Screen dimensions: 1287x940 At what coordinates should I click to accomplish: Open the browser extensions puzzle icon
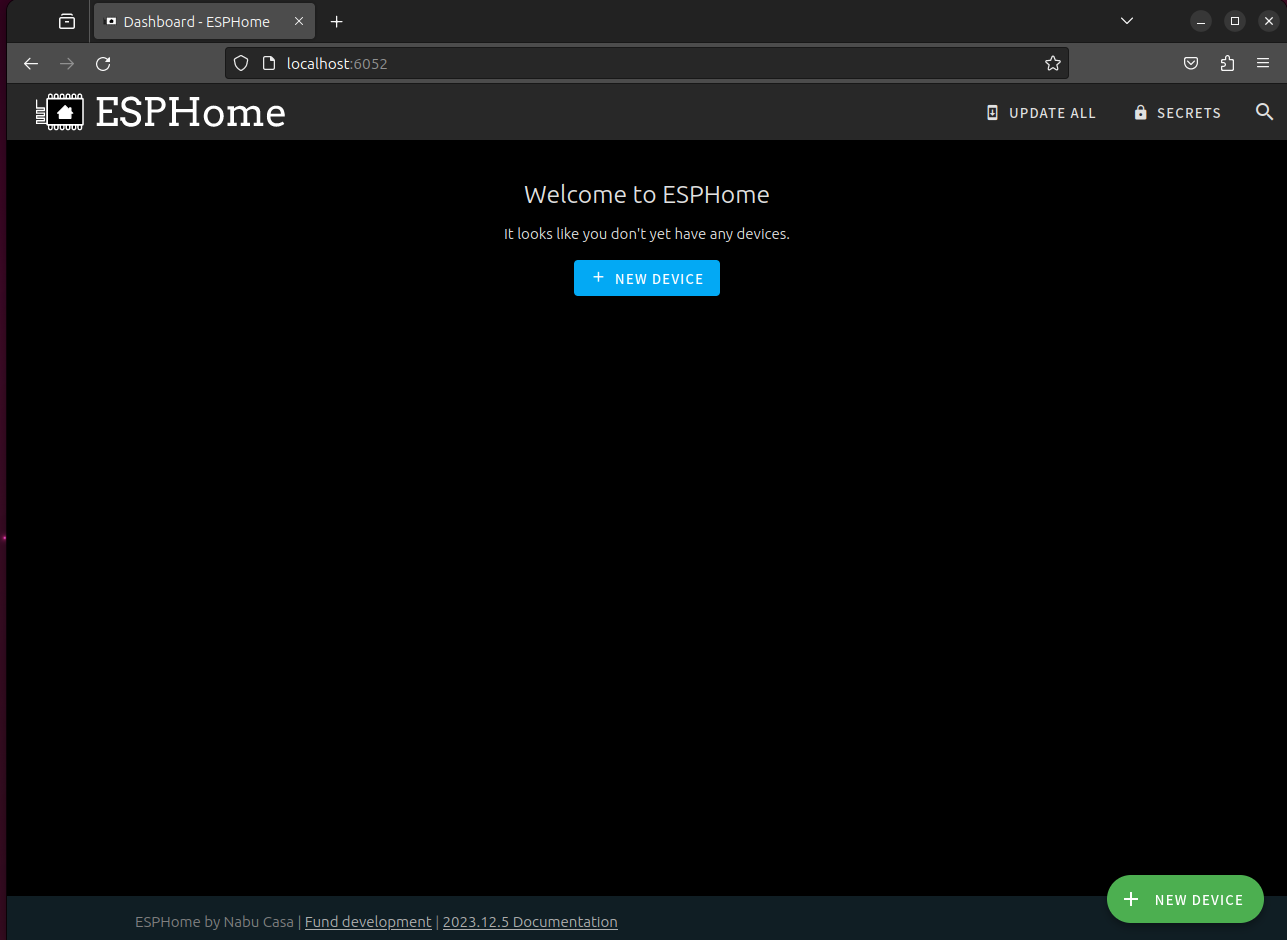(1227, 63)
